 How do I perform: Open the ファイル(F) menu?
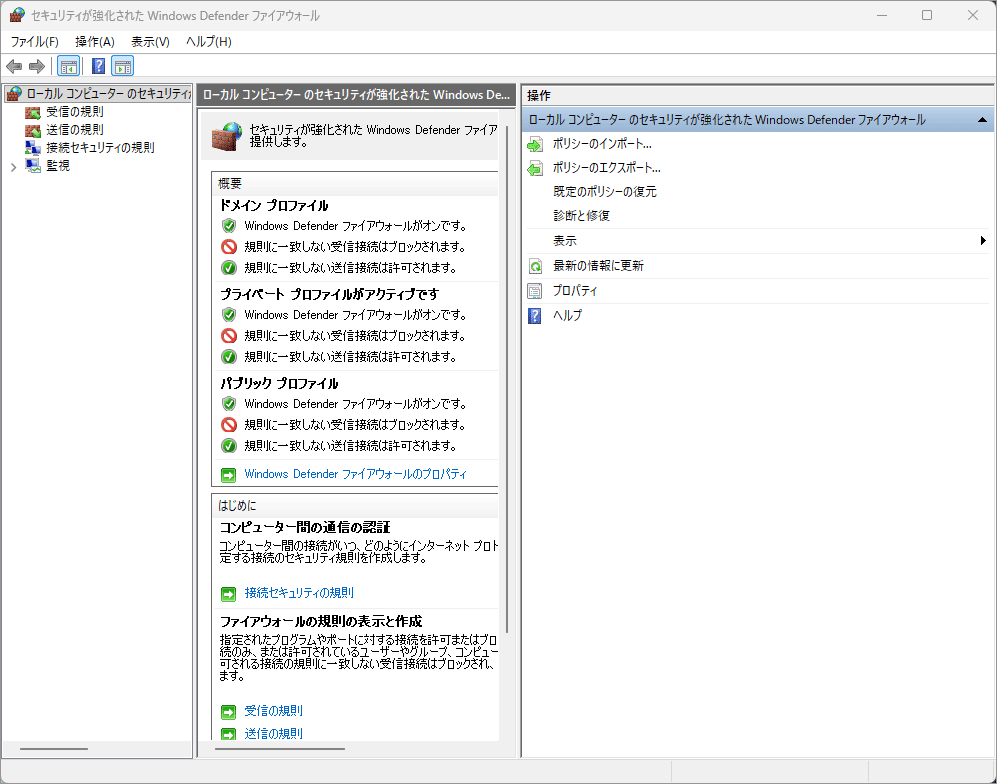click(35, 41)
